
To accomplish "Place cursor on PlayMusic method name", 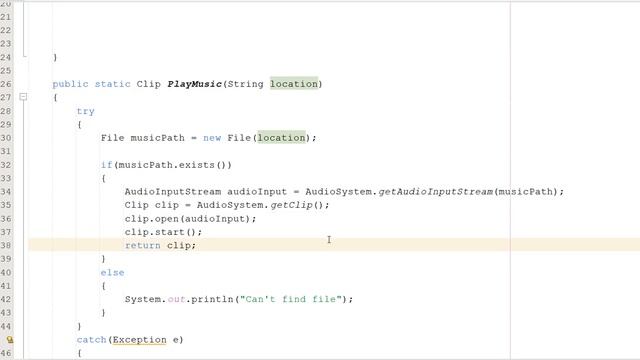I will [x=194, y=84].
